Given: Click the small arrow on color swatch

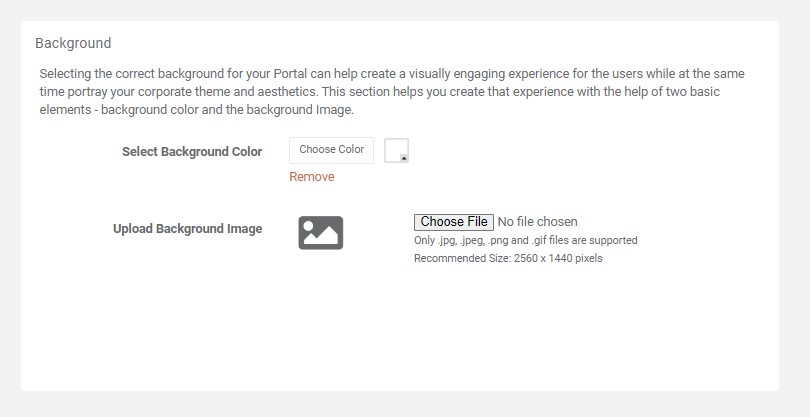Looking at the screenshot, I should [403, 157].
